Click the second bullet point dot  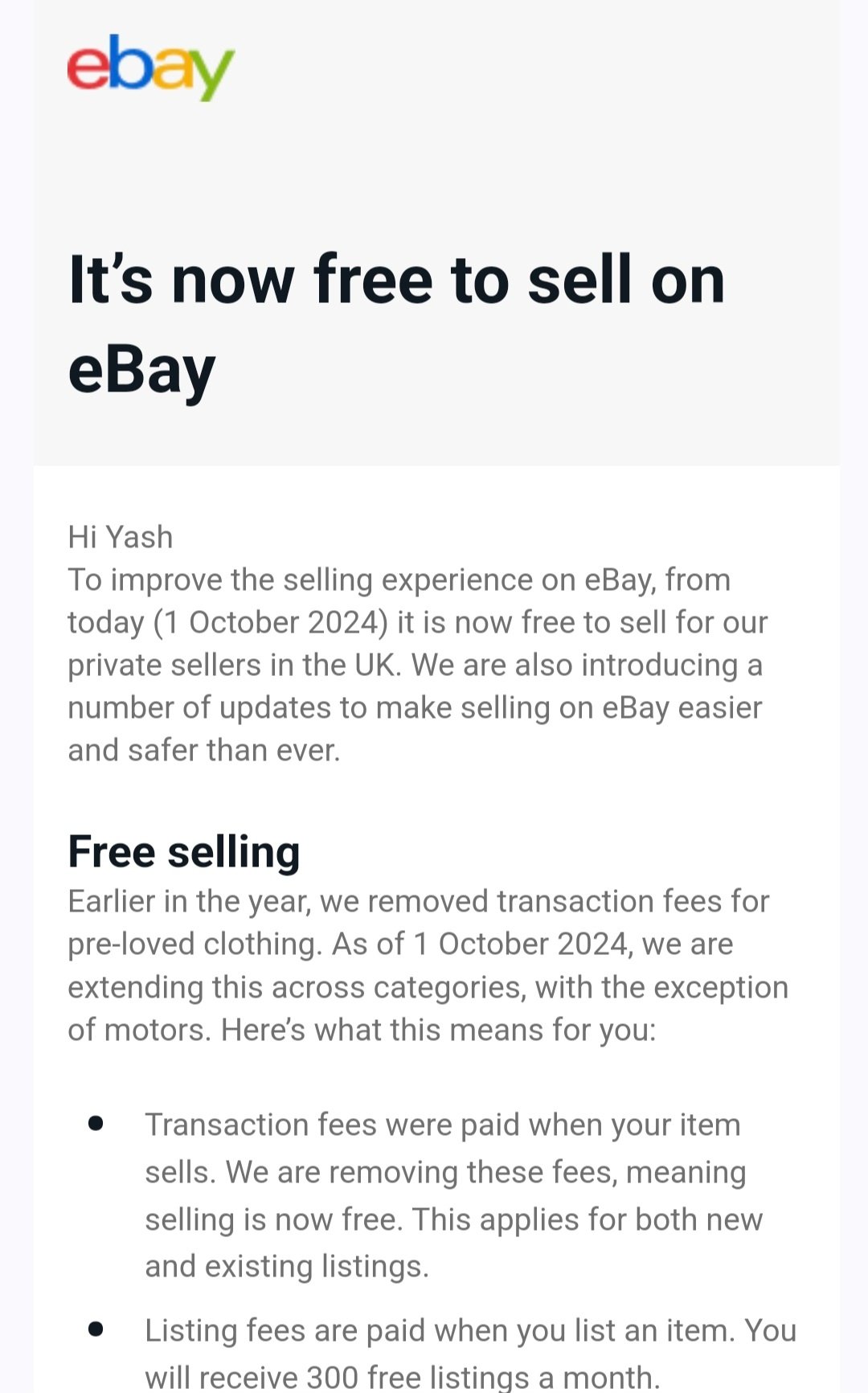(96, 1329)
